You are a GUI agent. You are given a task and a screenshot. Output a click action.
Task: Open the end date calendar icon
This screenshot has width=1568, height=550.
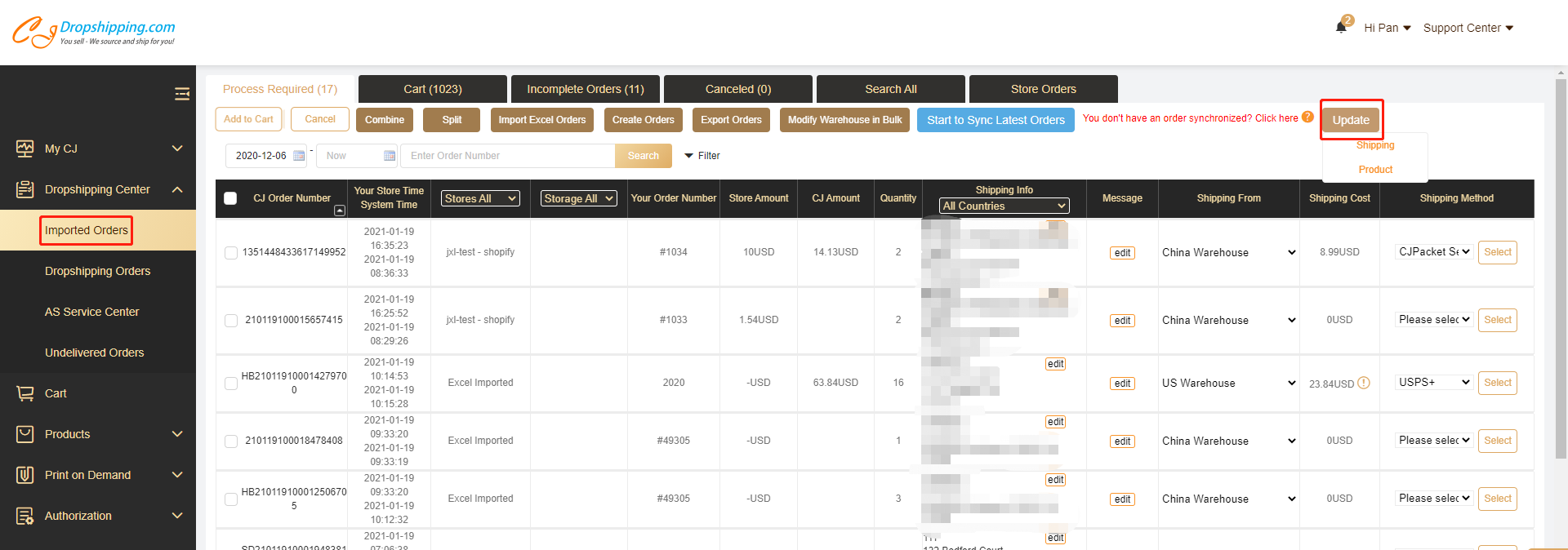[389, 156]
